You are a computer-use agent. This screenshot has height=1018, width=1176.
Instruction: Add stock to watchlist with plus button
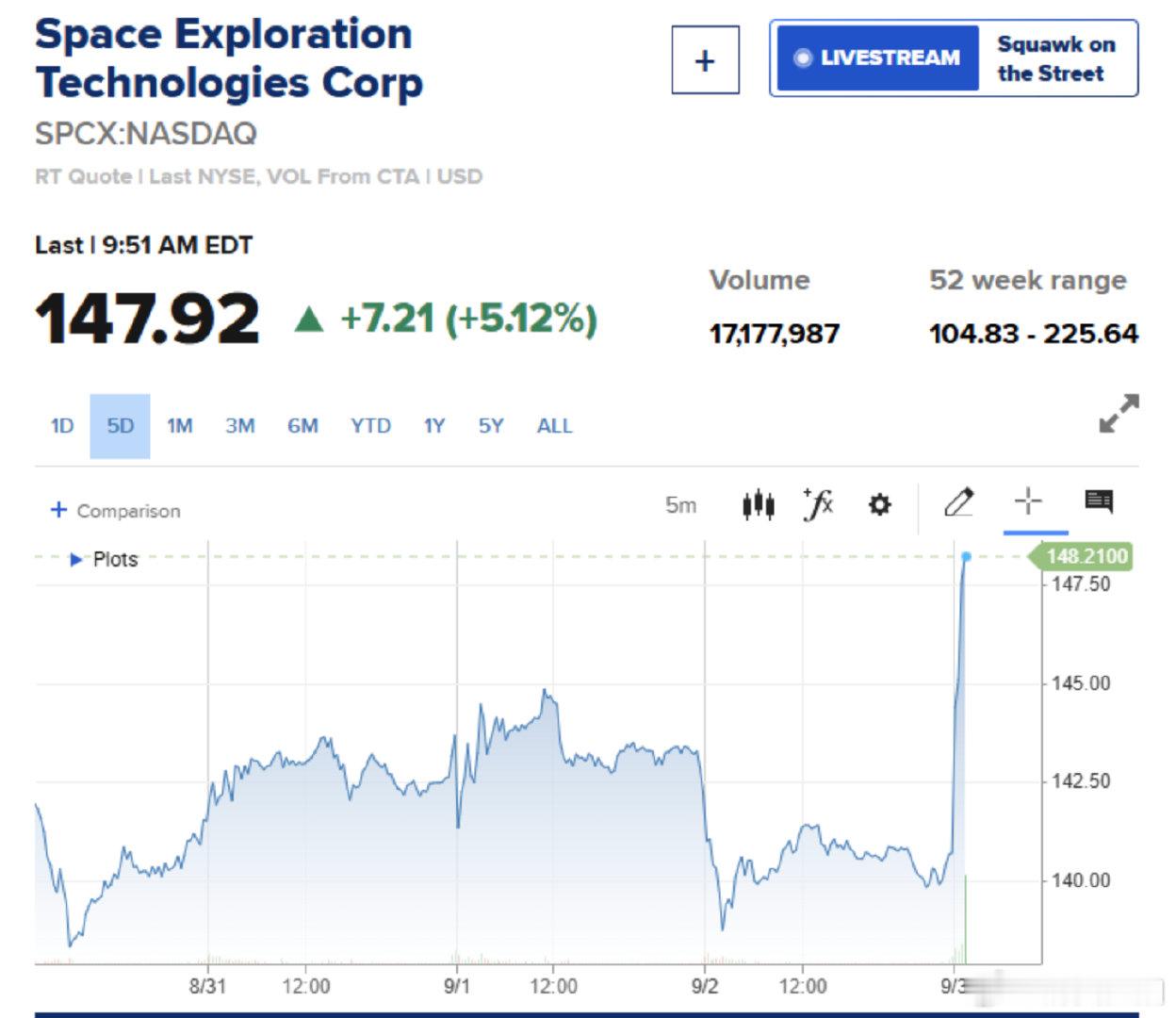[705, 60]
